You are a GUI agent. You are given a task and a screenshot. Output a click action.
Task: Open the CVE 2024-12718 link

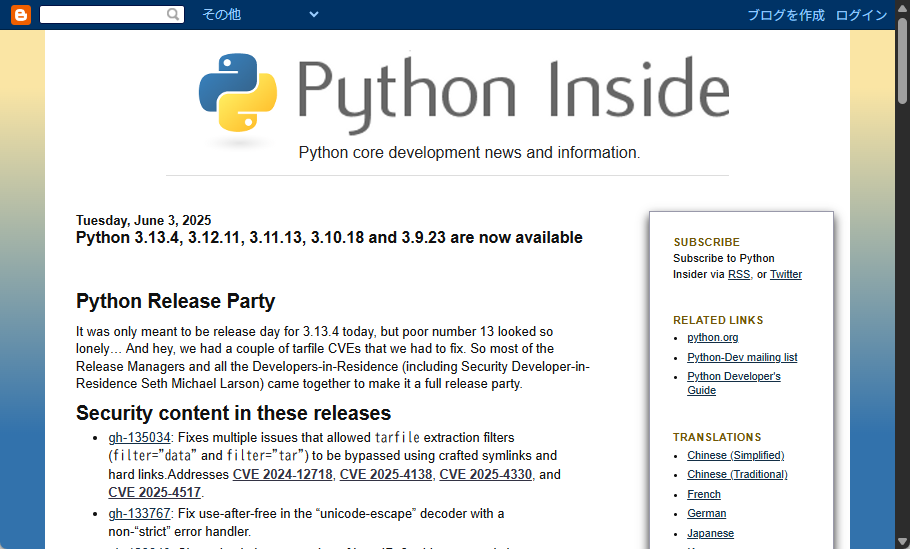pyautogui.click(x=283, y=474)
